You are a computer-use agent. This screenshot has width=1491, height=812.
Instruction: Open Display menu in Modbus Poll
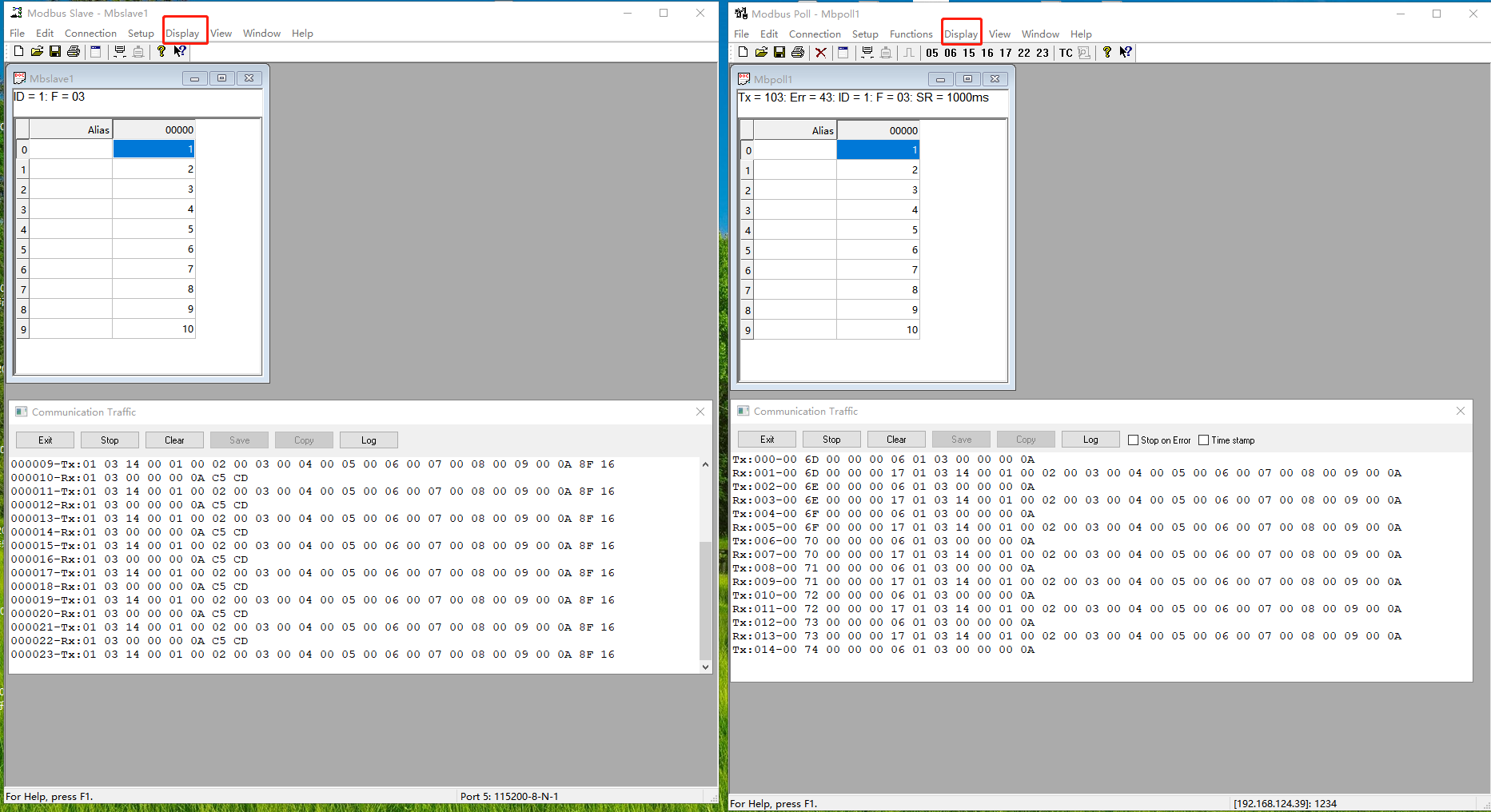(961, 34)
